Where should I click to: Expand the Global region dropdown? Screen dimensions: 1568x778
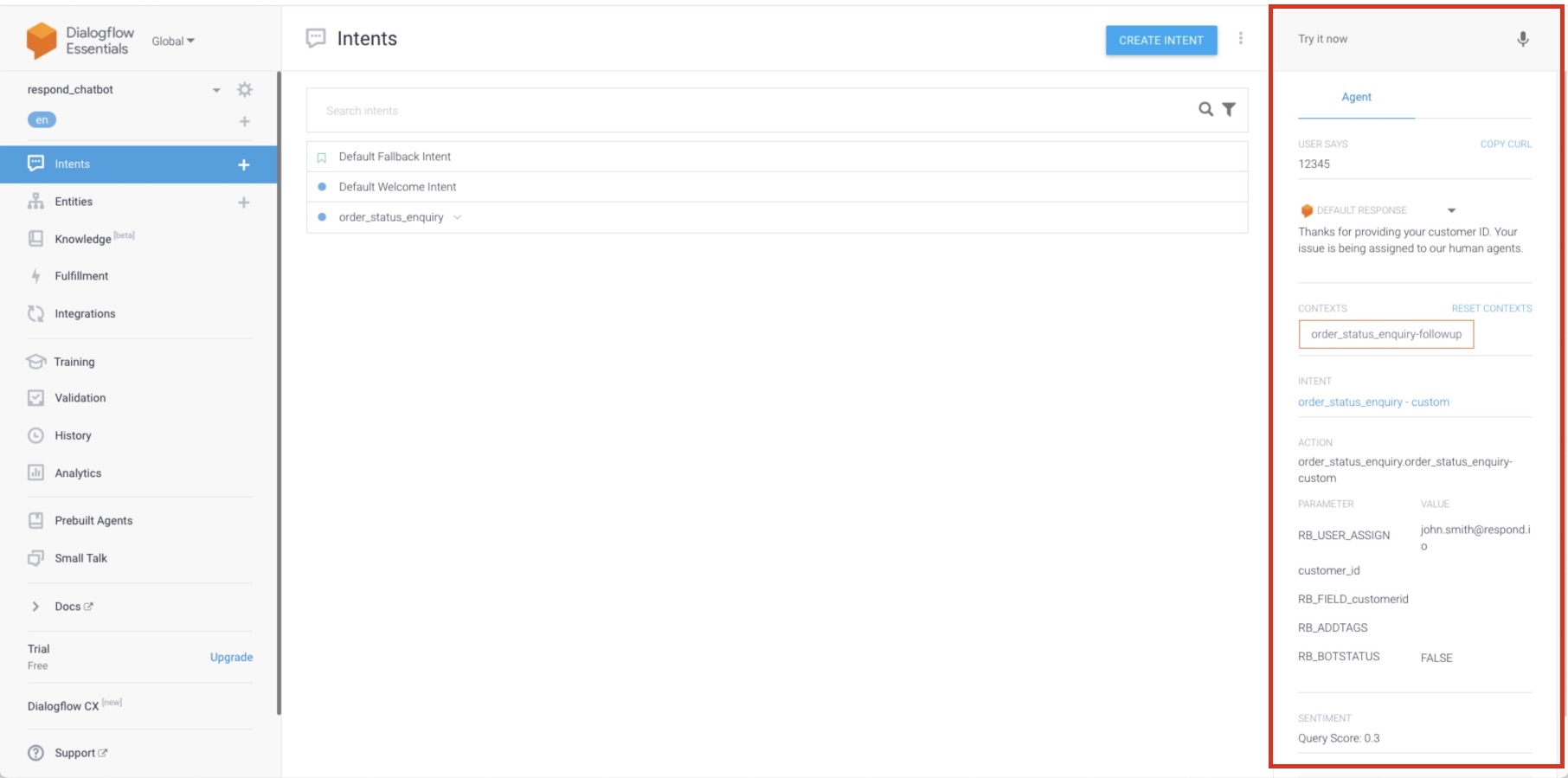[x=173, y=41]
